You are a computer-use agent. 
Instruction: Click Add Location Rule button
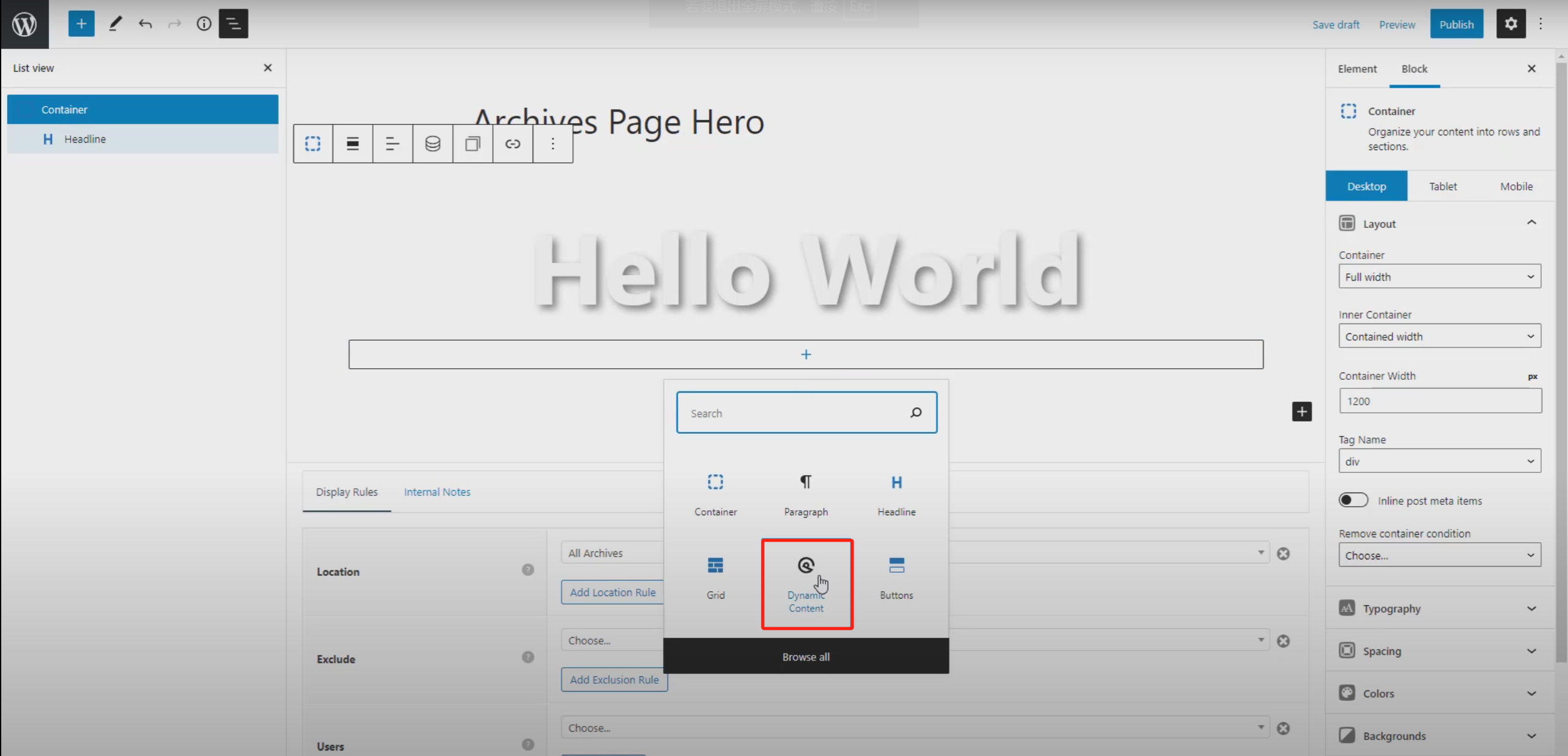[612, 592]
